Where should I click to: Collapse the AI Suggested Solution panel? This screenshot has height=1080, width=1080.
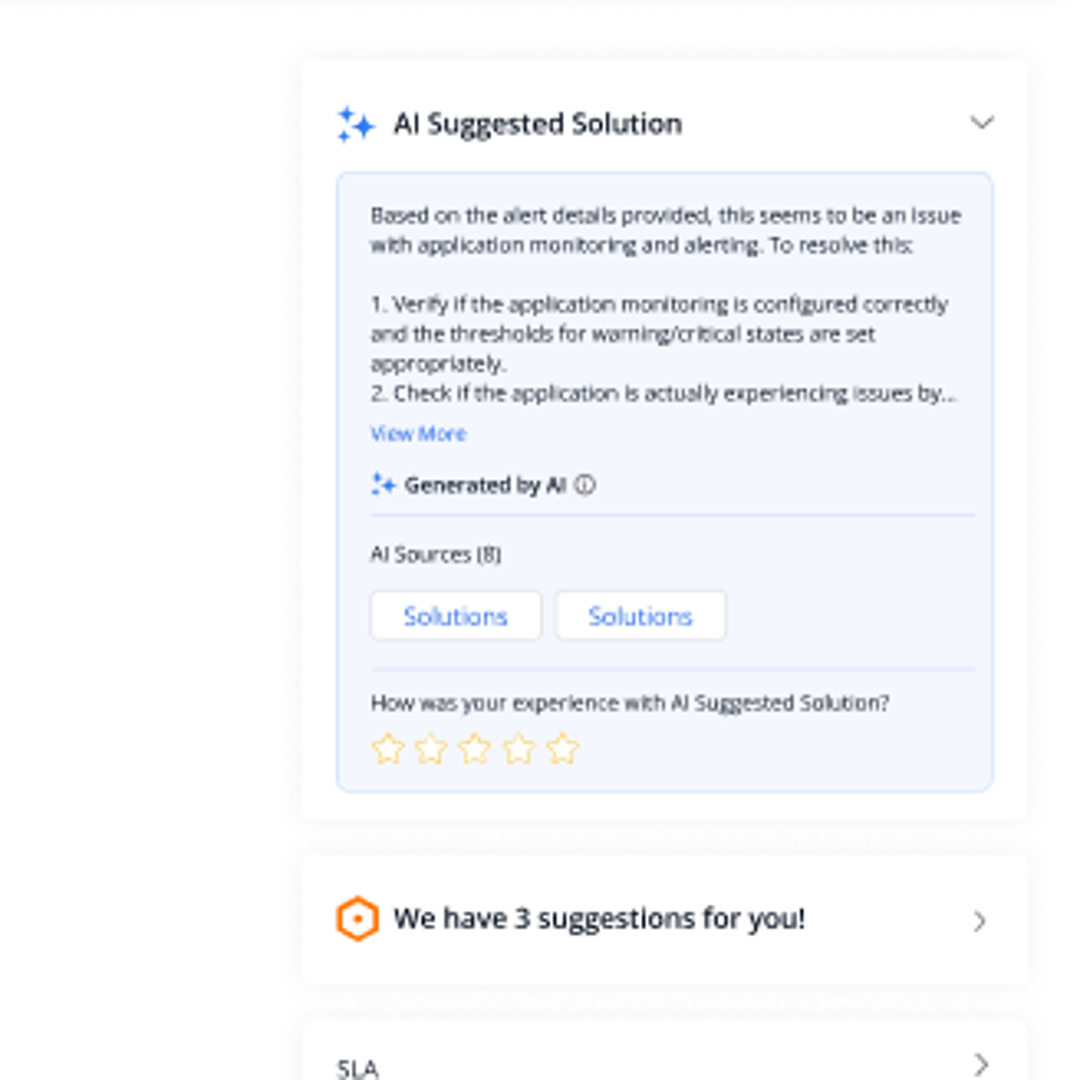click(x=982, y=123)
